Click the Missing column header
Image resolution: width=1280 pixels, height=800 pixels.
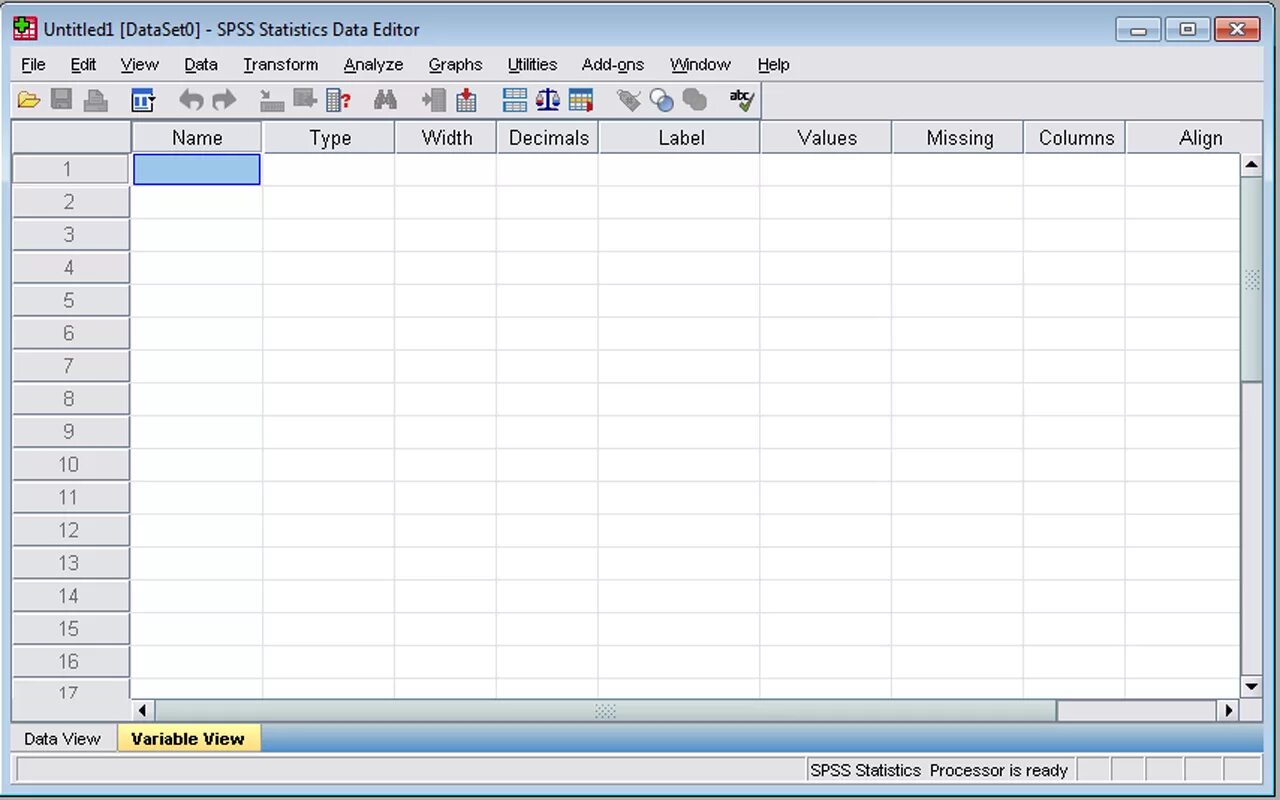(960, 138)
